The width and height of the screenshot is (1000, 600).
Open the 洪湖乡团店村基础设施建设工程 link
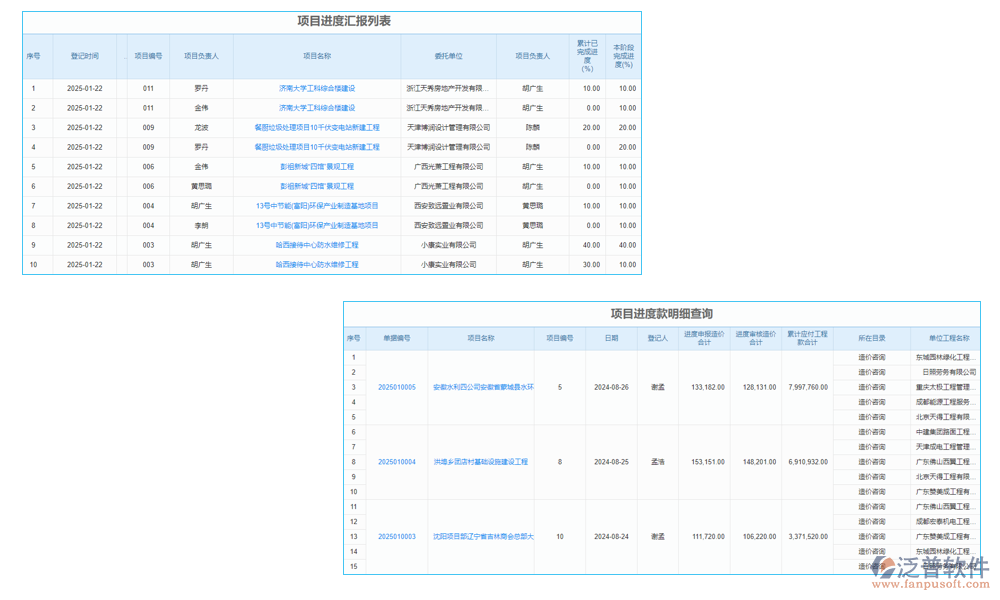(x=480, y=462)
